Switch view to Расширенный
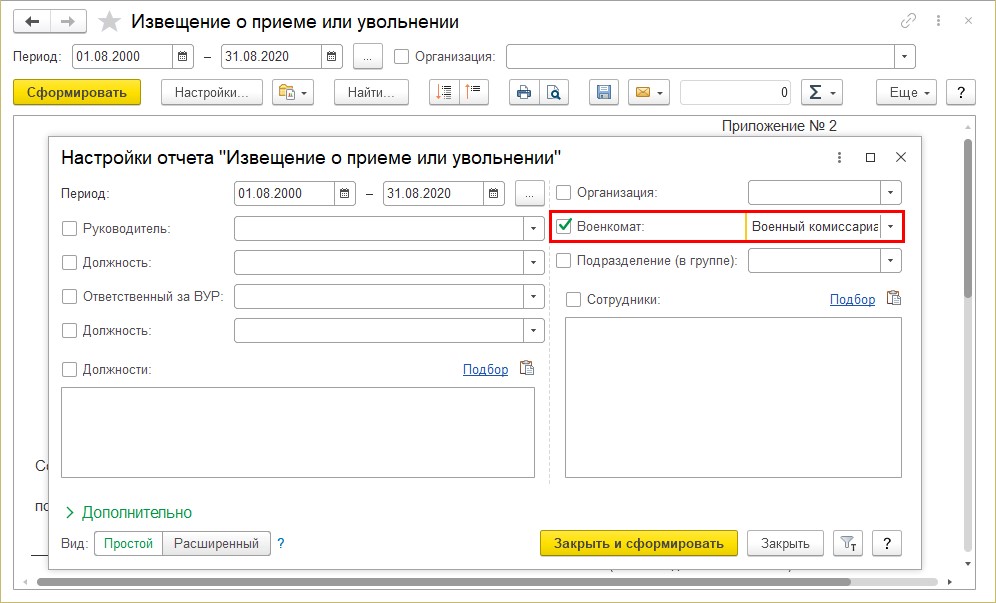The image size is (996, 603). point(217,543)
